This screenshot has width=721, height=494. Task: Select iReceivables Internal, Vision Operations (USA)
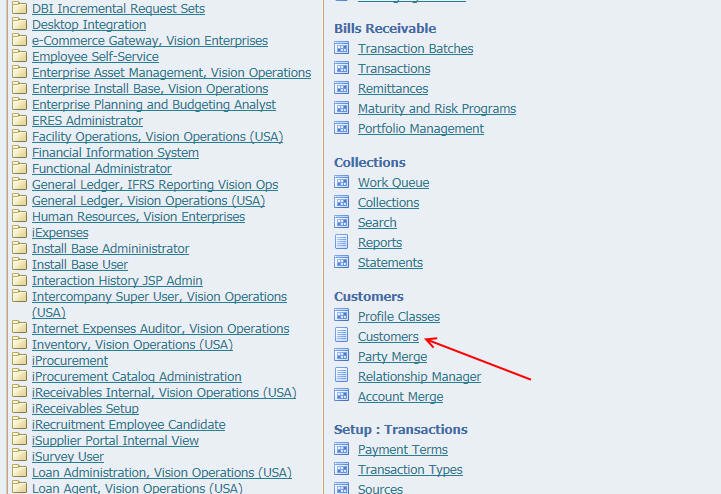[x=164, y=393]
